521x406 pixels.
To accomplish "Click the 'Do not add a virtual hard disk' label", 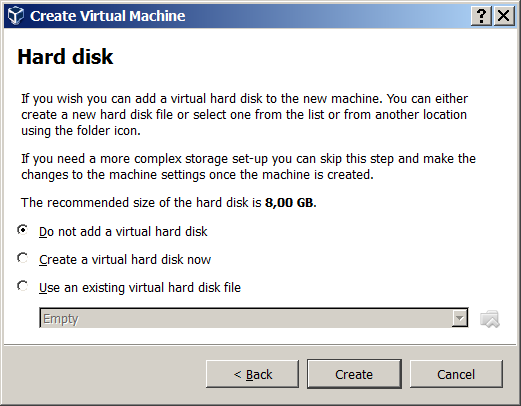I will click(x=123, y=231).
